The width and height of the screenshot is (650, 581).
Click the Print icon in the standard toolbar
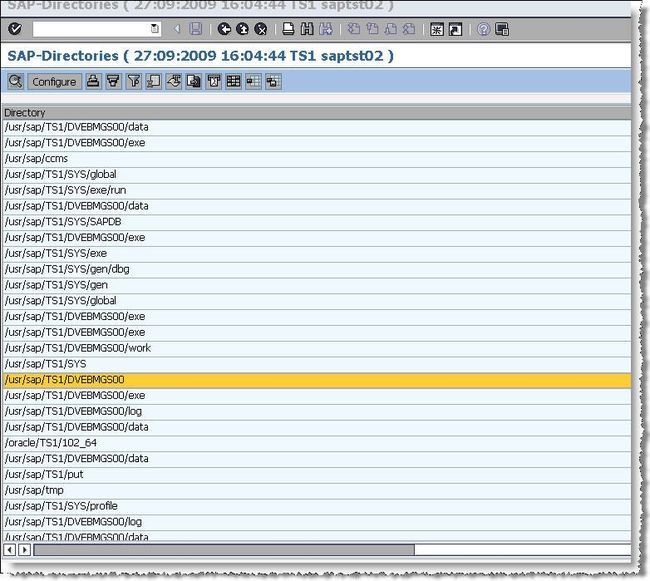(x=288, y=29)
